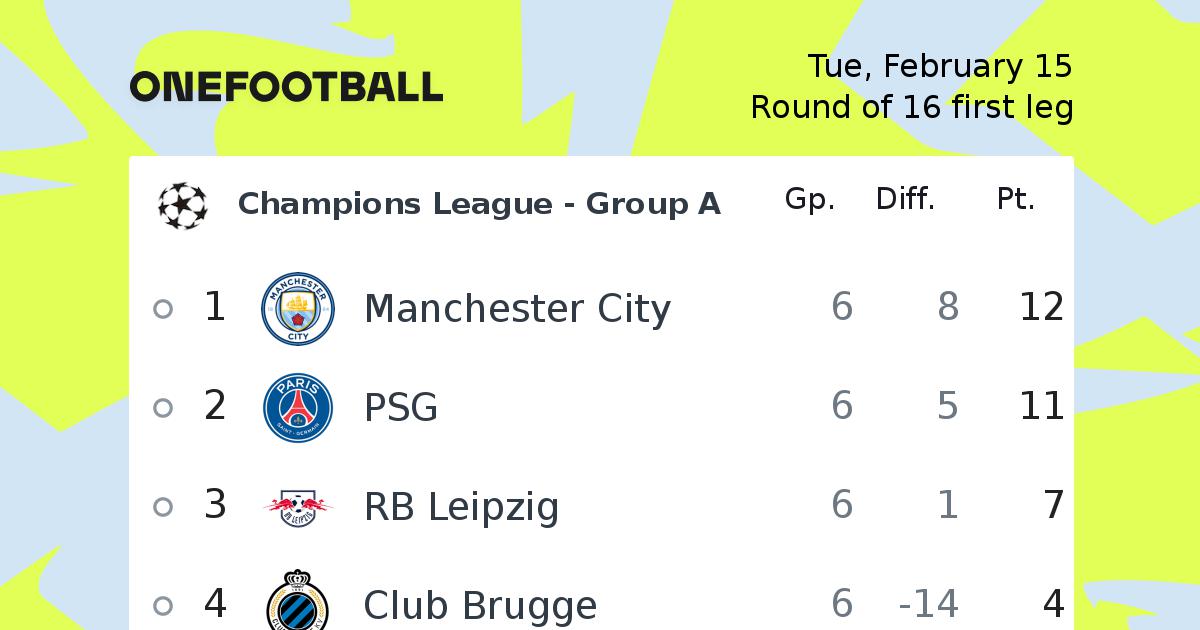Select the circle marker beside RB Leipzig
This screenshot has height=630, width=1200.
163,507
